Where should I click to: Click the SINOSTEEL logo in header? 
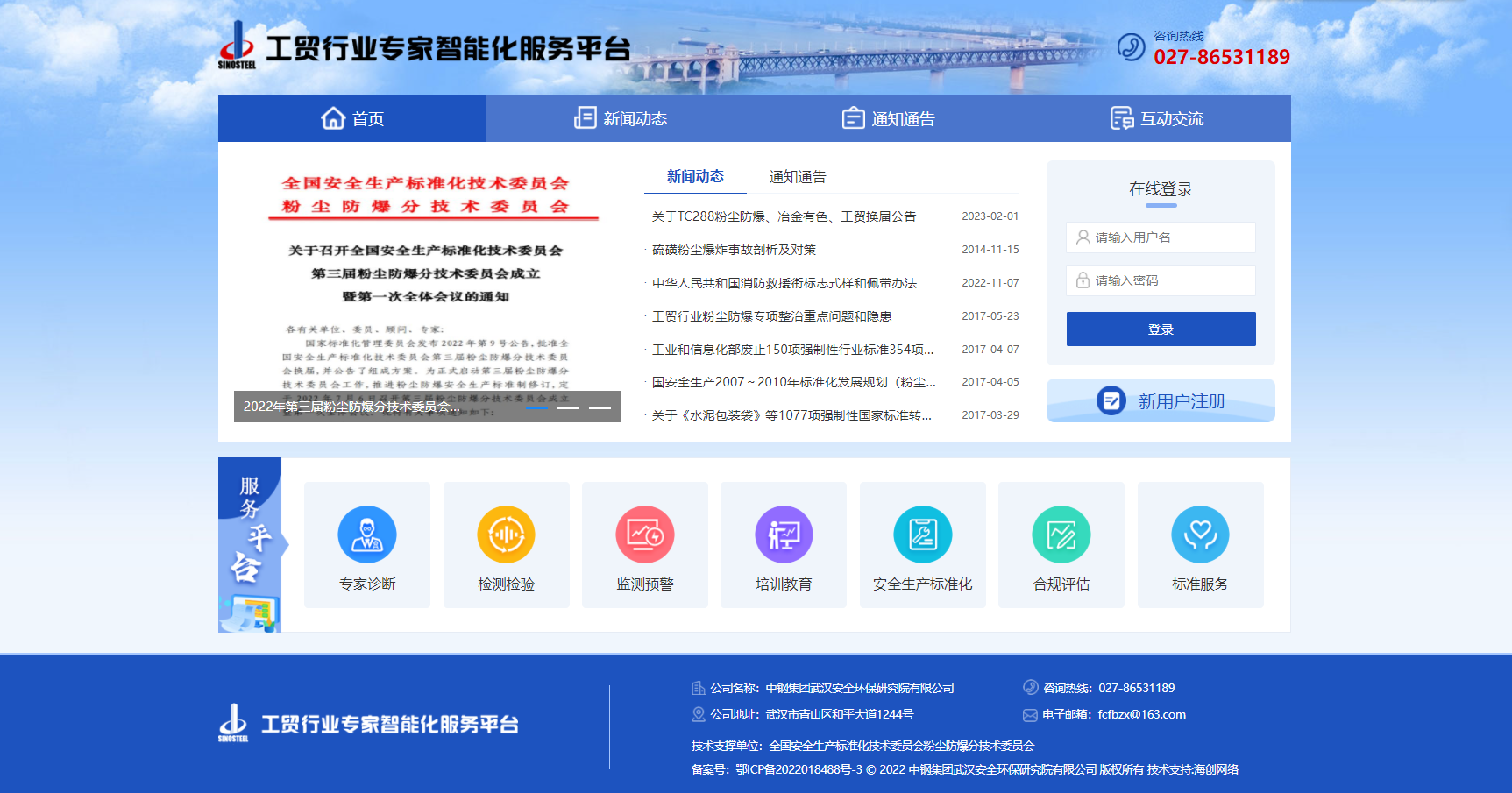tap(237, 46)
